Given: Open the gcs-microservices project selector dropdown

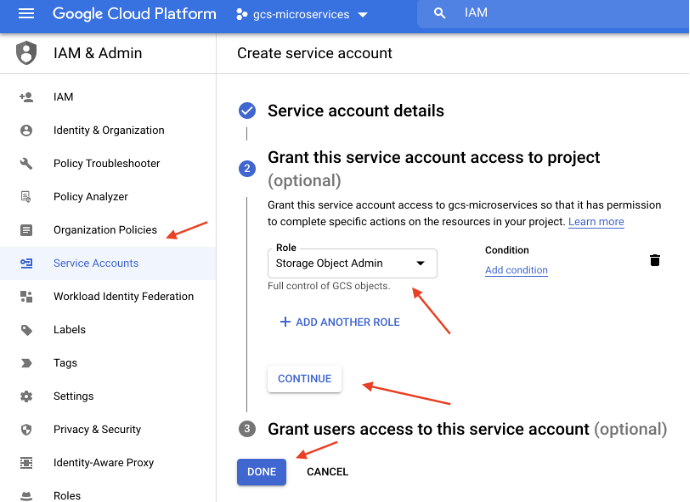Looking at the screenshot, I should click(302, 15).
